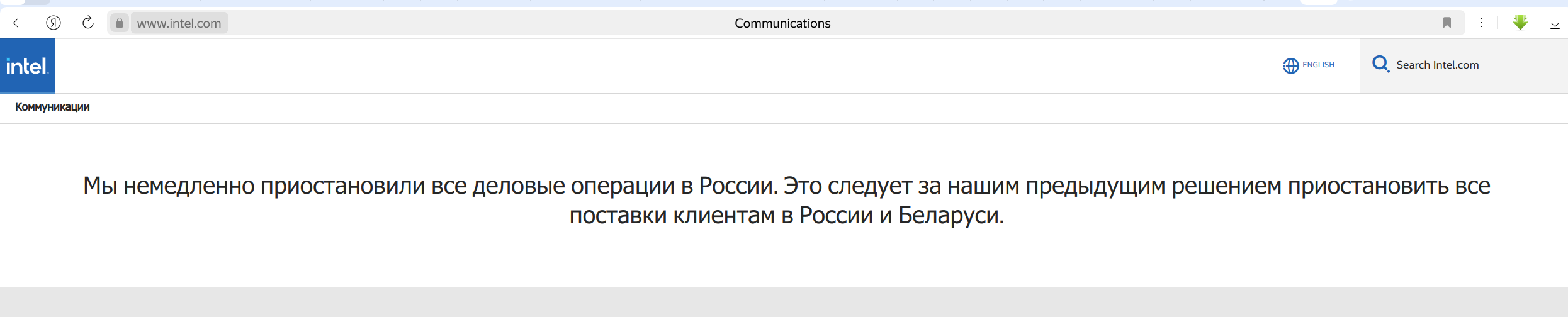
Task: Select the line "поставки клиентам в России и Беларуси"
Action: [786, 216]
